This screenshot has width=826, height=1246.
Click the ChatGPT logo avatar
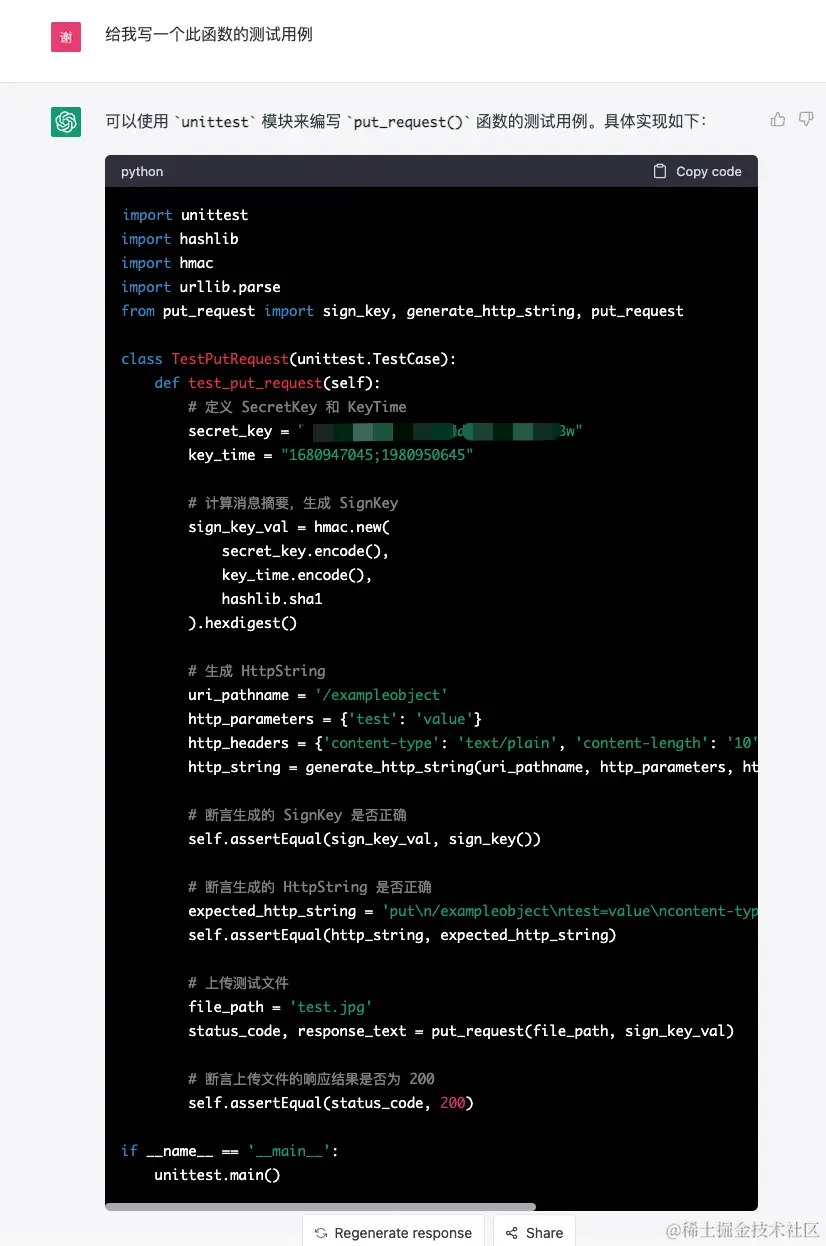point(66,122)
